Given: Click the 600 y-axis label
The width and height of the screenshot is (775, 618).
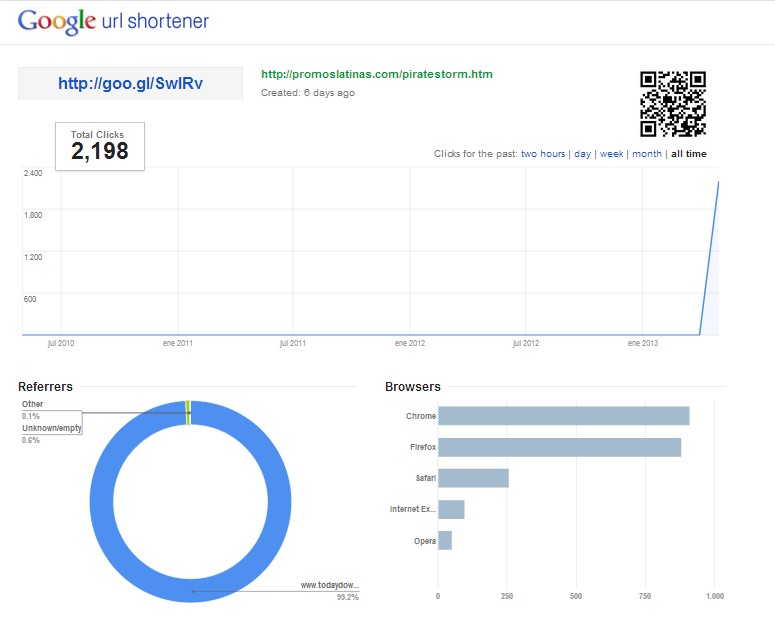Looking at the screenshot, I should tap(30, 299).
